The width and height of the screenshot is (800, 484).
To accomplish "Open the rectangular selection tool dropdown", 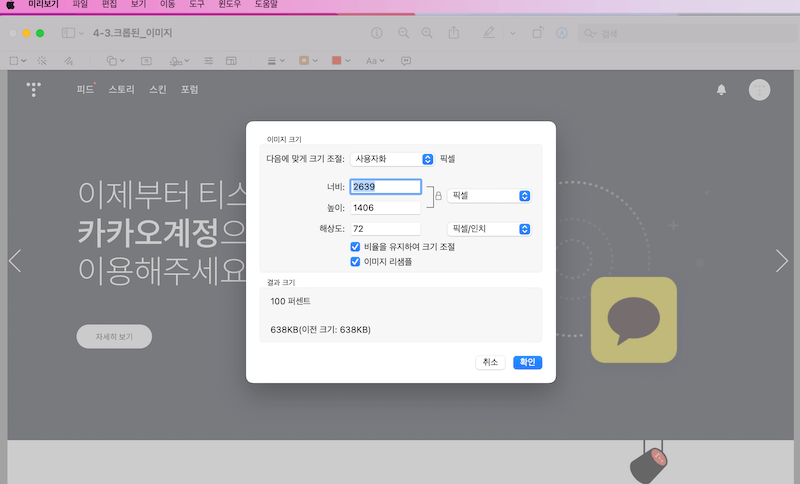I will pyautogui.click(x=18, y=61).
